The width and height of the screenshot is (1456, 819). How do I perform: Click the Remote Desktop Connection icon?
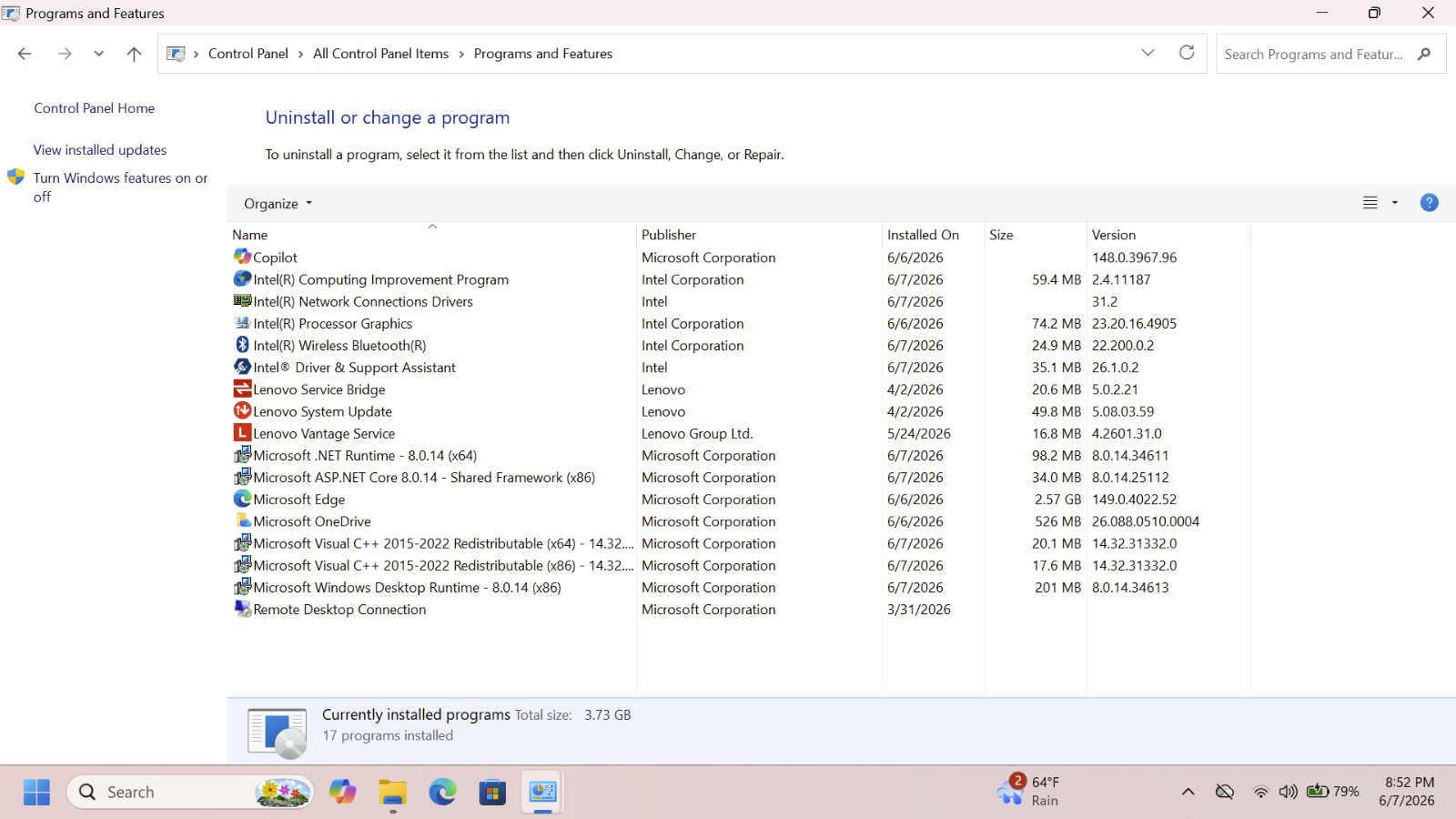click(242, 609)
